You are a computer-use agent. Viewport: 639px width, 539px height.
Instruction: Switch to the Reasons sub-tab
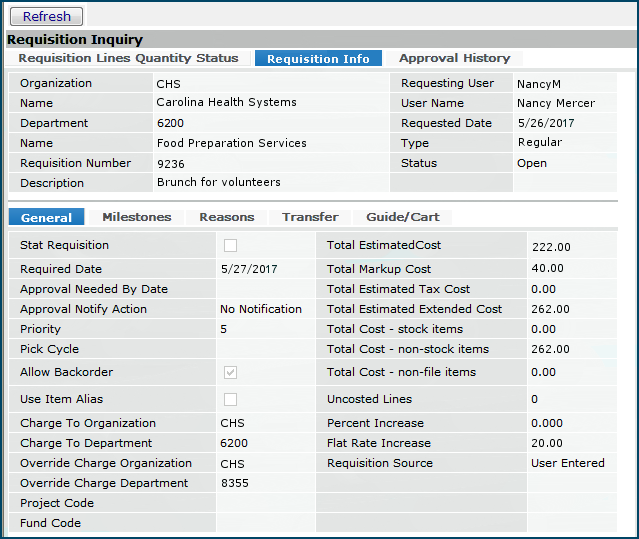click(226, 217)
